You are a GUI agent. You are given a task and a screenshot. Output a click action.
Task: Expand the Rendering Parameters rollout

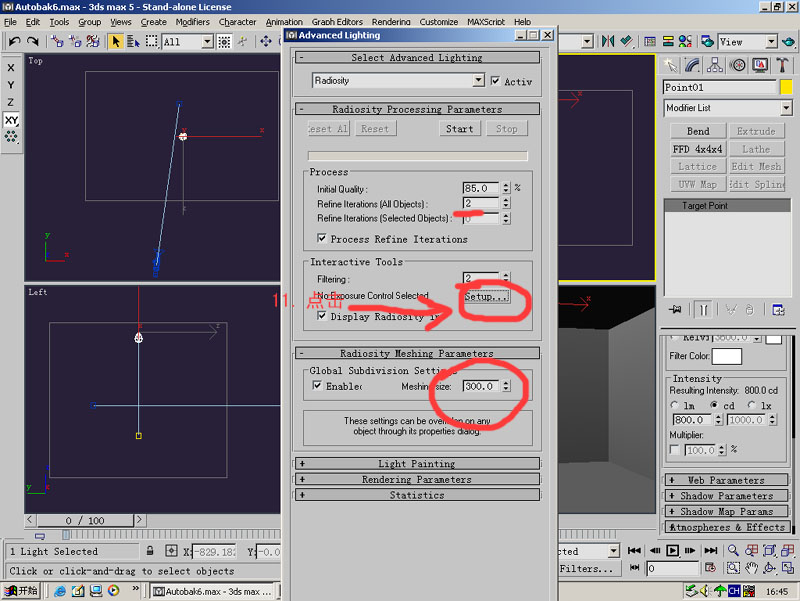click(417, 479)
